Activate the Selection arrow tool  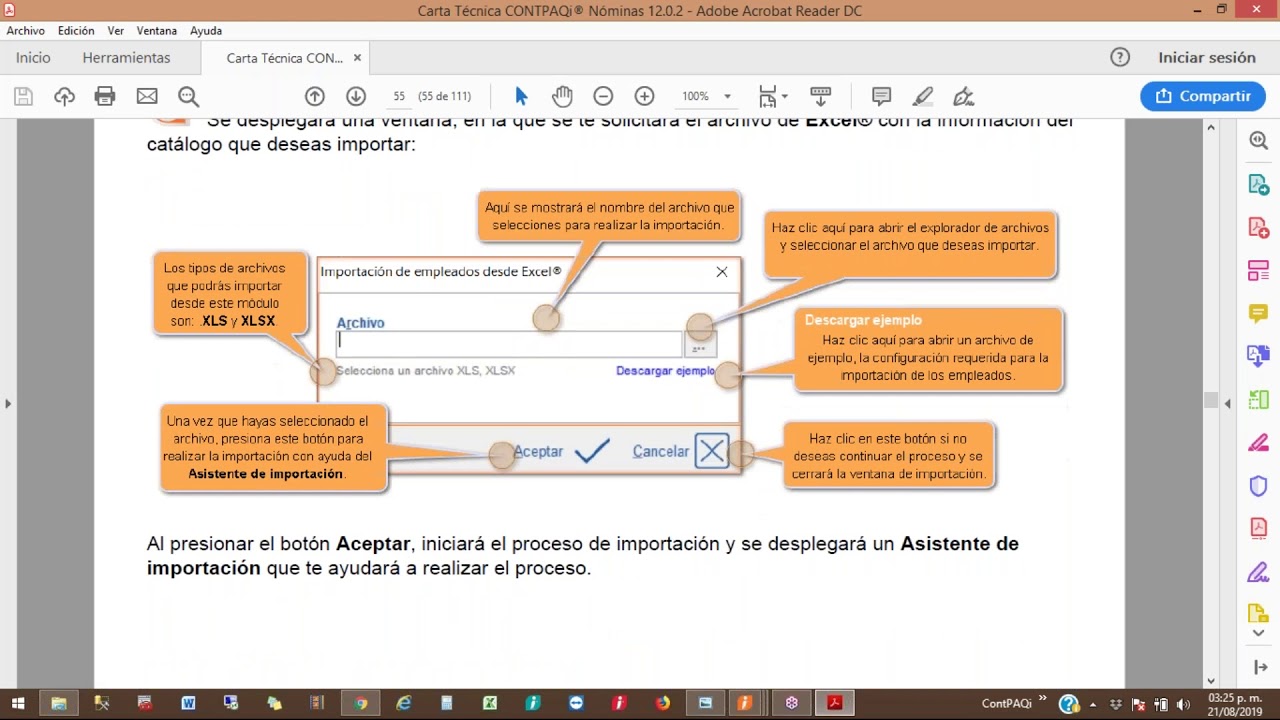[x=521, y=96]
